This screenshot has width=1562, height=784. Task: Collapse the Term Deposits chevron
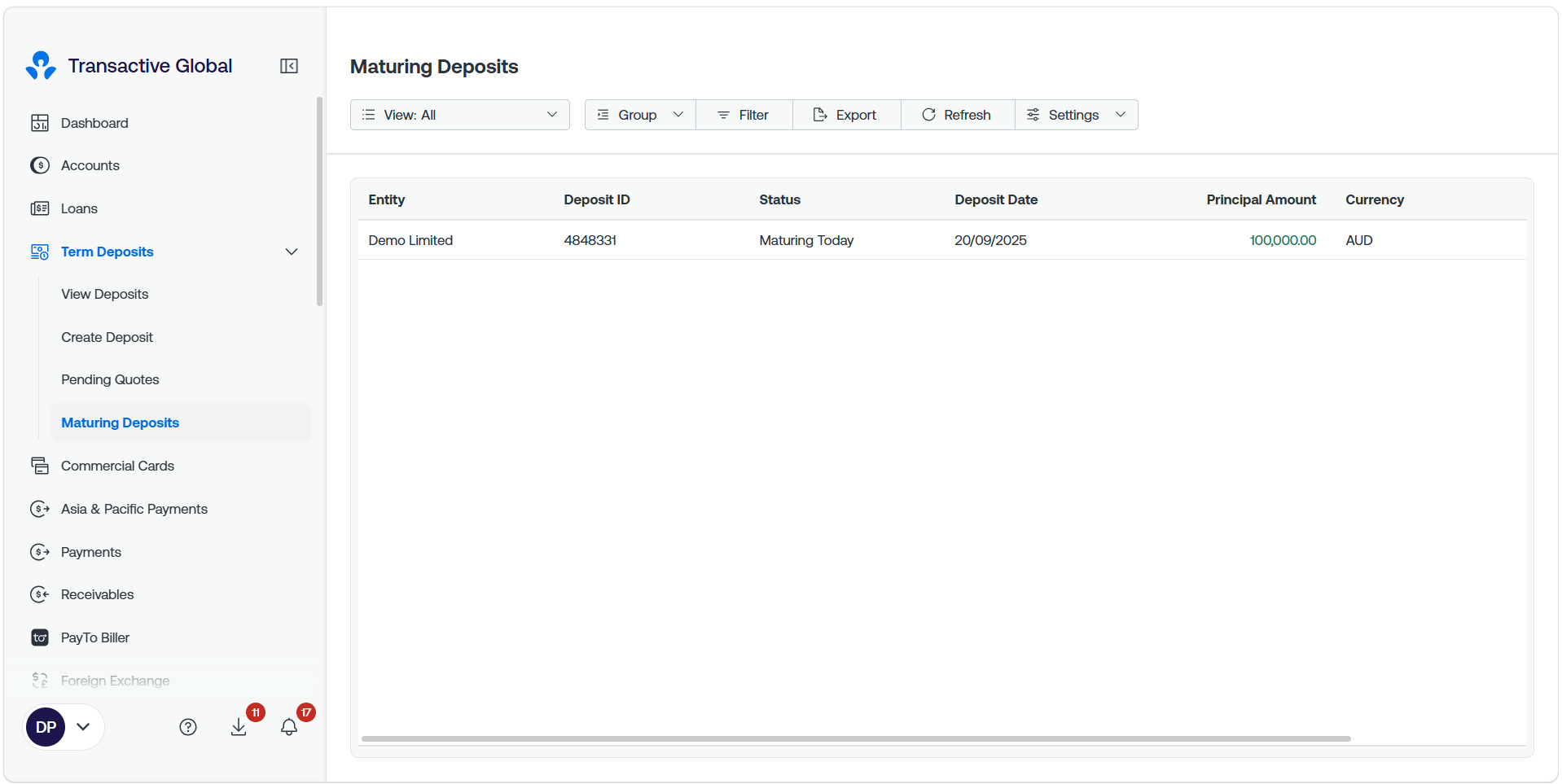click(292, 252)
